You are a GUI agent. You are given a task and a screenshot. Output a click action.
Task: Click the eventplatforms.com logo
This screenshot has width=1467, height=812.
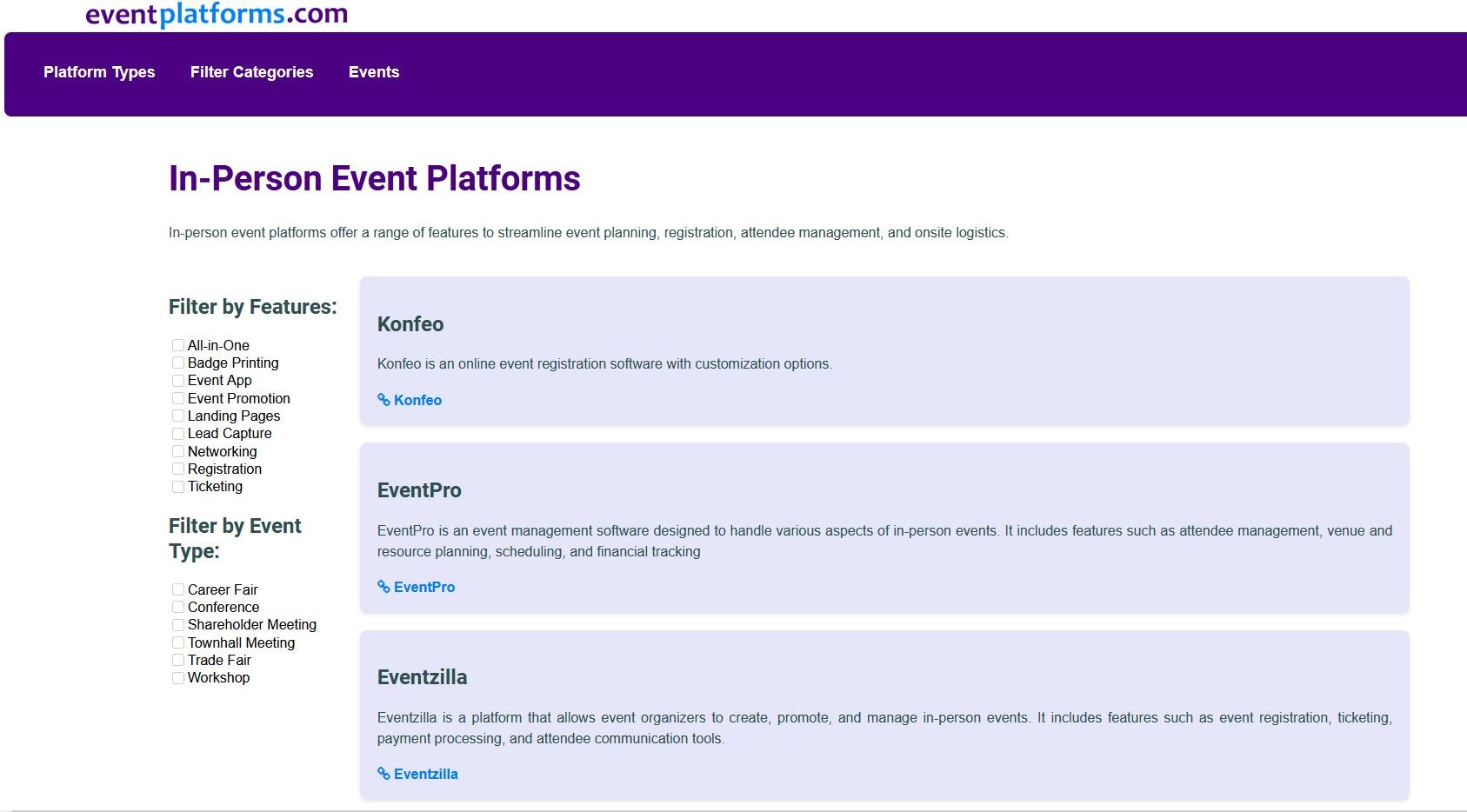coord(215,15)
